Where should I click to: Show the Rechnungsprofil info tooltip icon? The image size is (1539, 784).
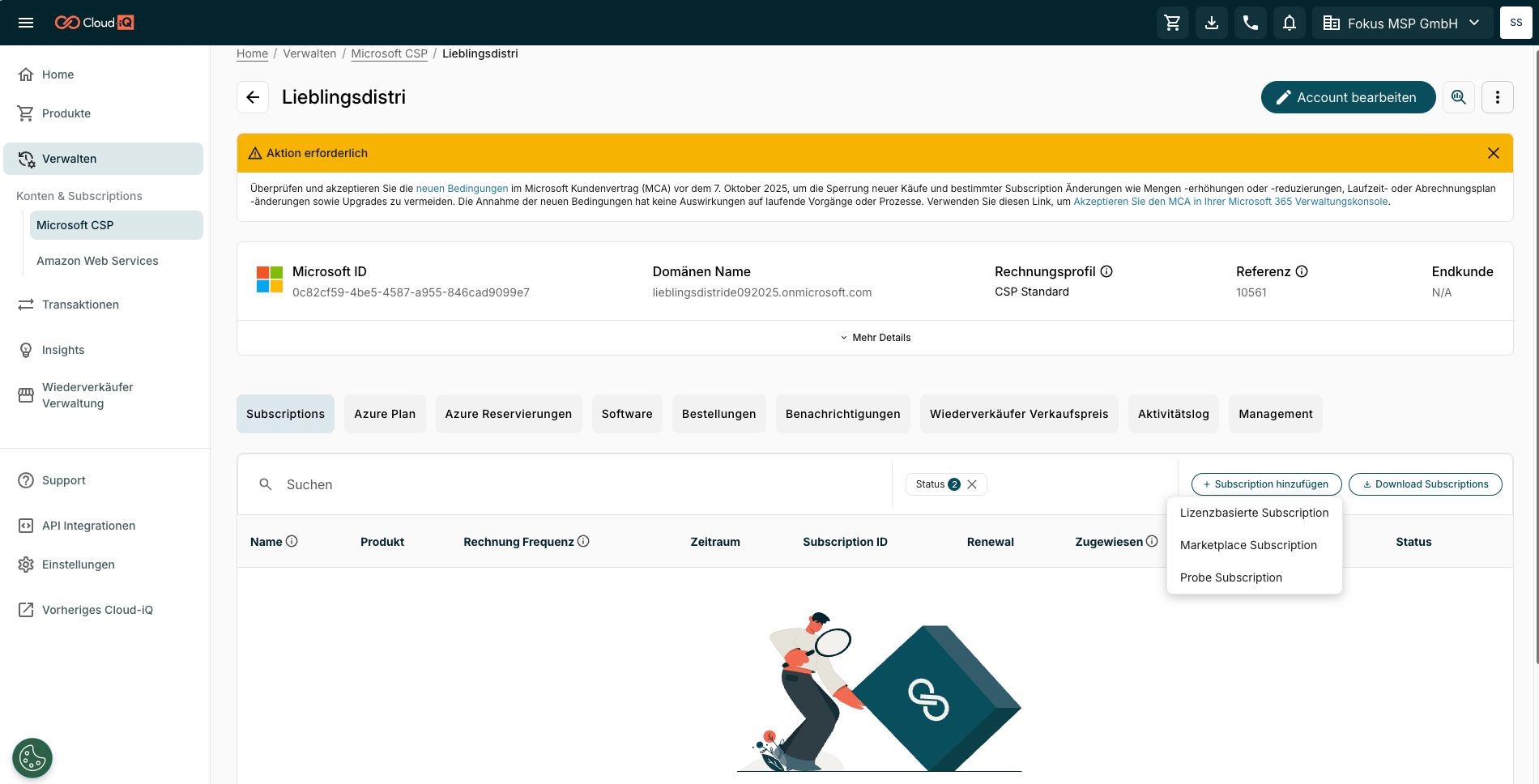[1106, 271]
